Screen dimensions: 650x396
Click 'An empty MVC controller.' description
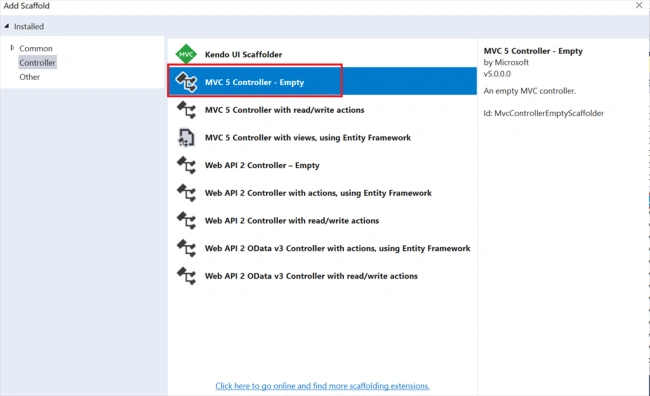click(529, 91)
